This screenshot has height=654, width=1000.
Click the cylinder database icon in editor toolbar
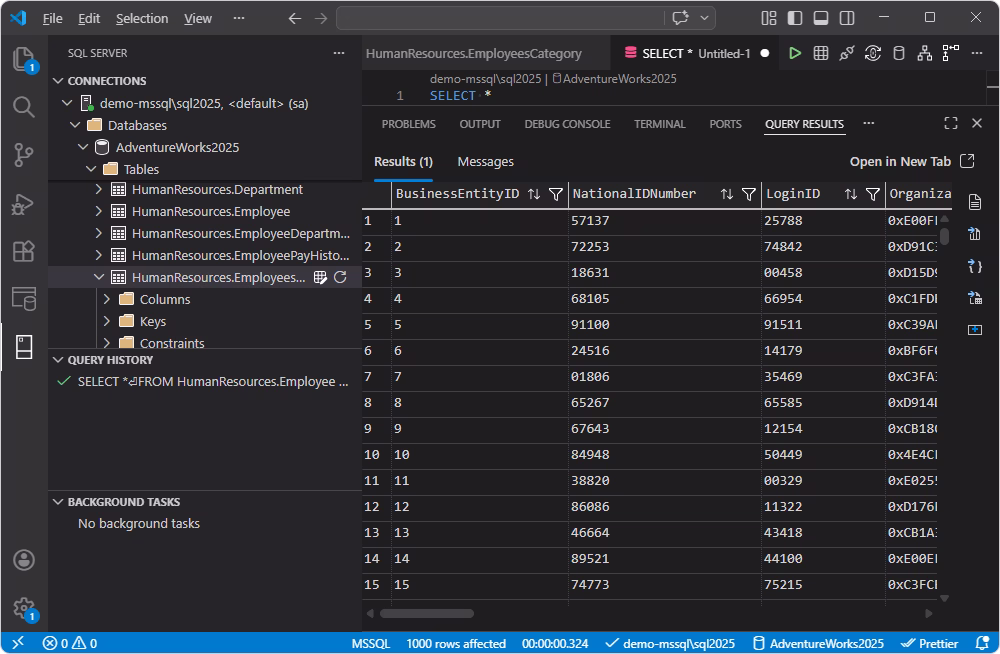(x=899, y=53)
